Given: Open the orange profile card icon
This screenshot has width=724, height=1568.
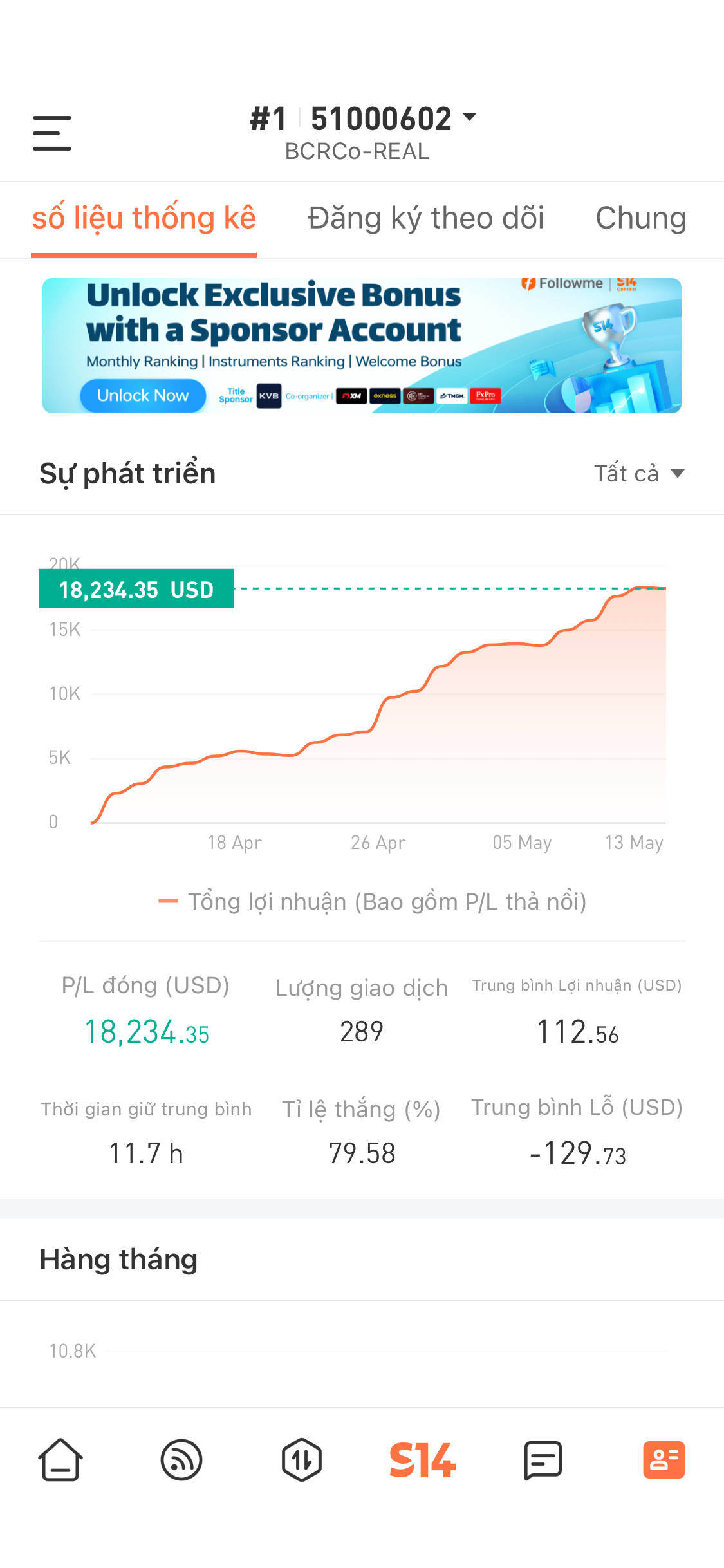Looking at the screenshot, I should click(x=664, y=1459).
